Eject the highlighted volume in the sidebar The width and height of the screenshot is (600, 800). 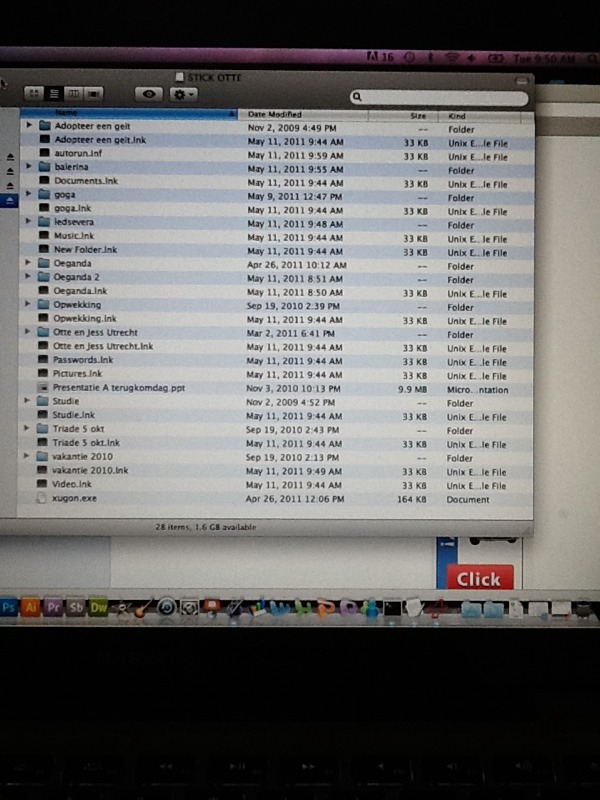tap(10, 201)
